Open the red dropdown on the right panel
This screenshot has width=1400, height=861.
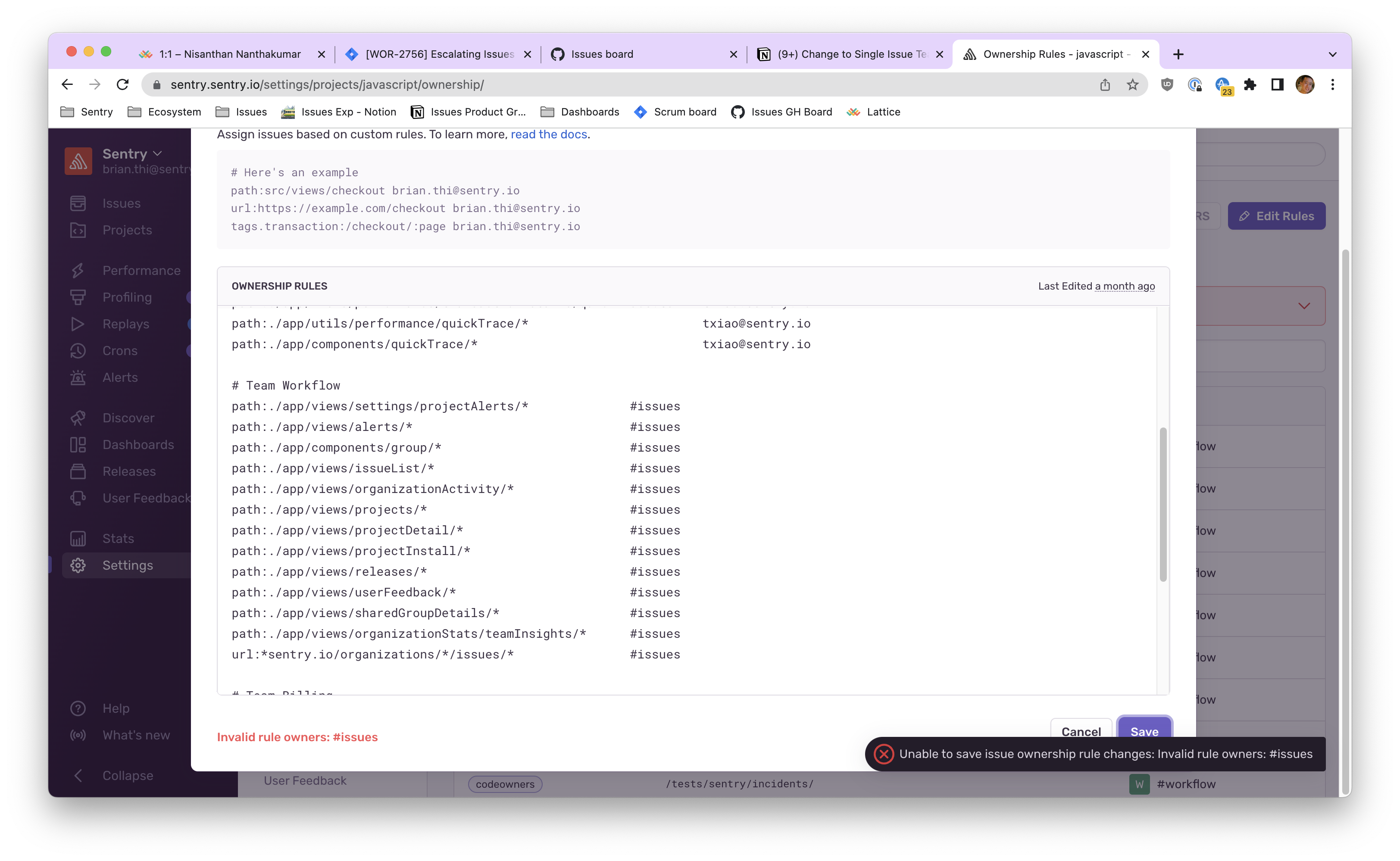1304,306
